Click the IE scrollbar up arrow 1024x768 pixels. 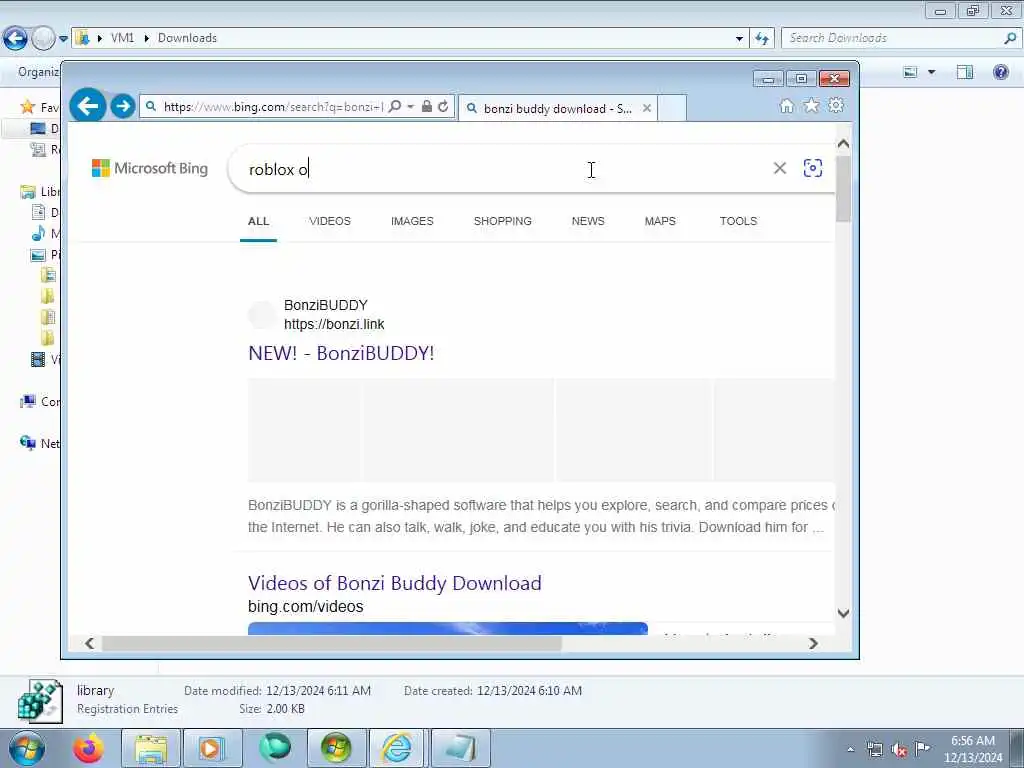click(x=843, y=144)
